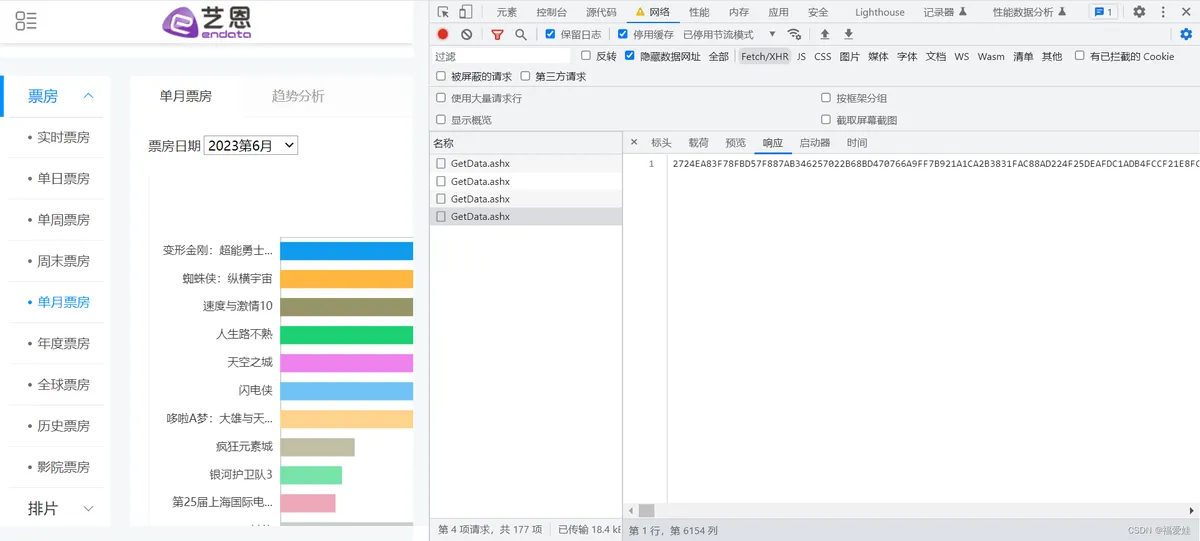Switch to the 趋势分析 tab

point(298,96)
